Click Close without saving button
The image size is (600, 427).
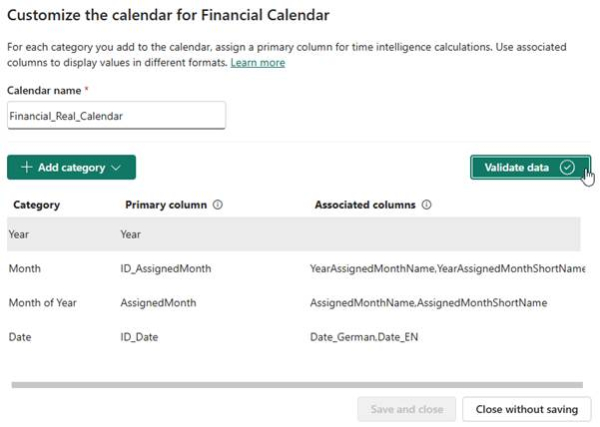[526, 409]
